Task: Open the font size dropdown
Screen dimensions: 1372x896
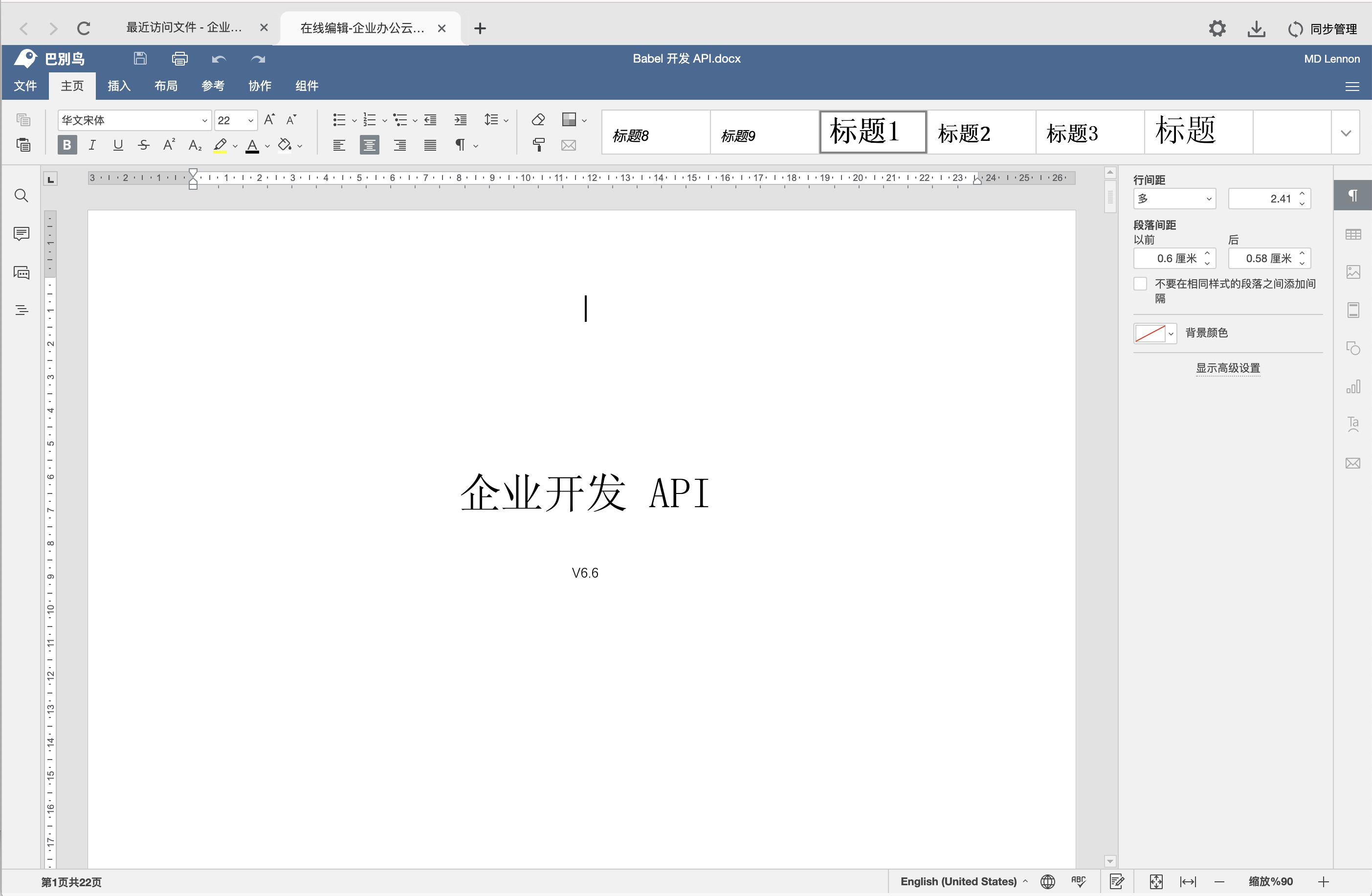Action: pyautogui.click(x=250, y=120)
